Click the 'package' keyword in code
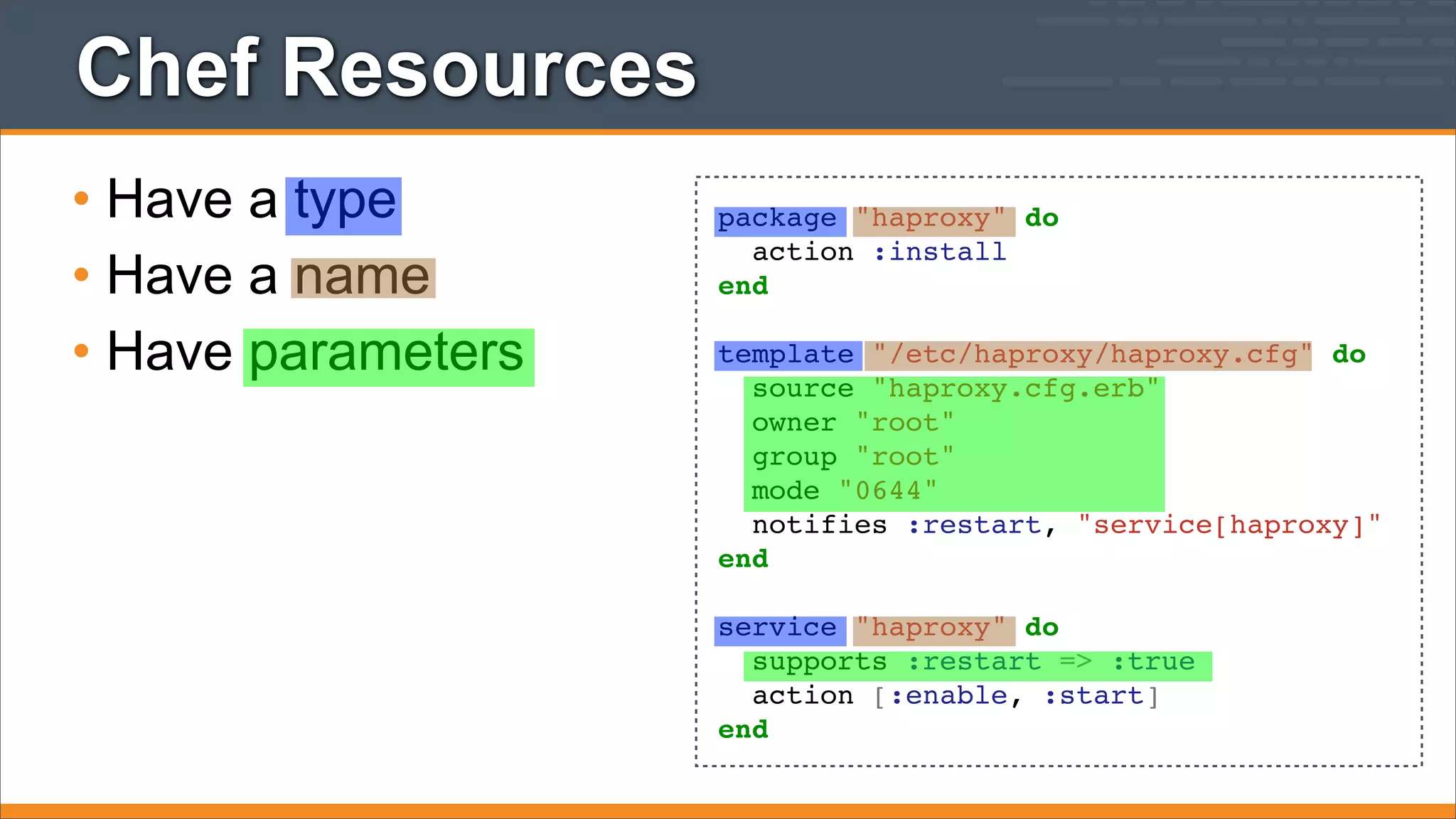The width and height of the screenshot is (1456, 819). click(779, 220)
